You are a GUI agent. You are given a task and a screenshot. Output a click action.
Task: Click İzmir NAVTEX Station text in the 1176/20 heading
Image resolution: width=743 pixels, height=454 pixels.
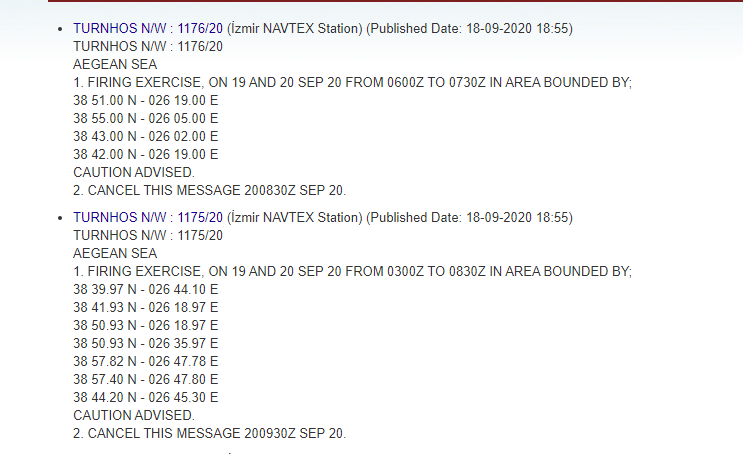coord(294,28)
